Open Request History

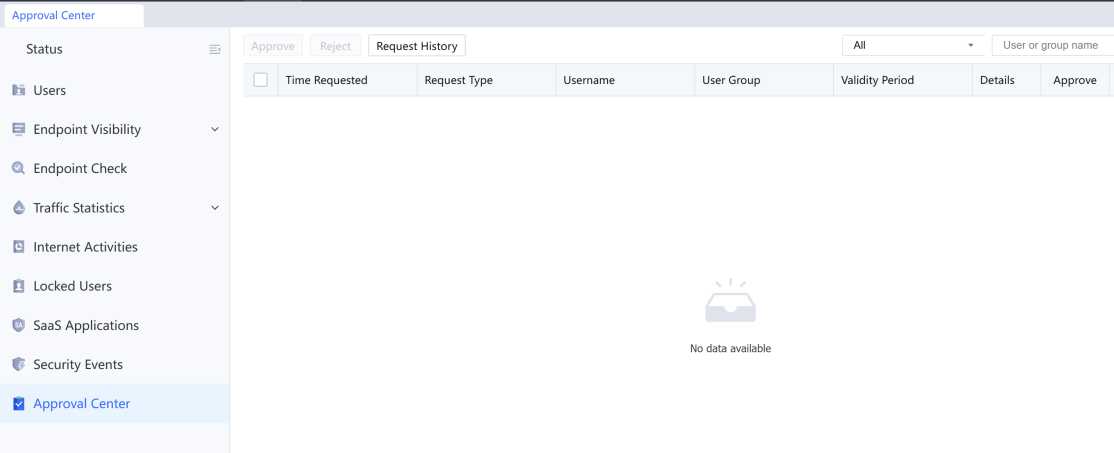click(x=416, y=46)
